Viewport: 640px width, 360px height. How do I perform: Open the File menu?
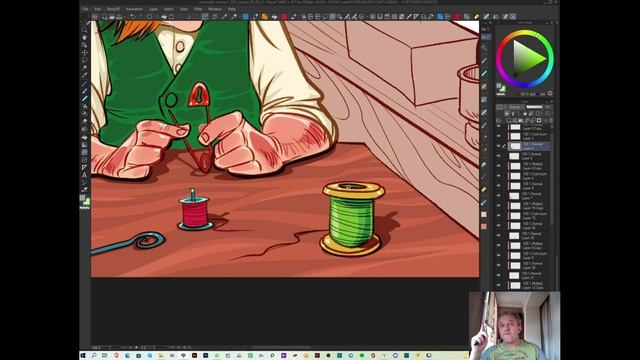(85, 9)
